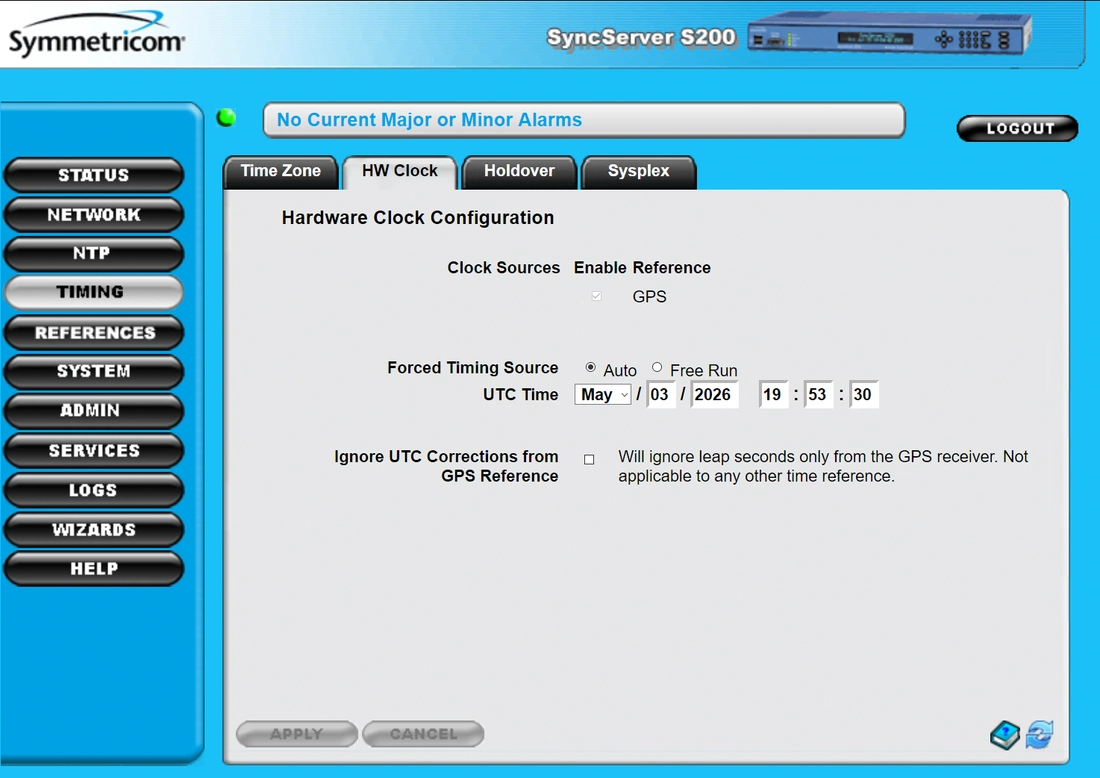Select the HW Clock tab
Image resolution: width=1100 pixels, height=778 pixels.
tap(400, 172)
